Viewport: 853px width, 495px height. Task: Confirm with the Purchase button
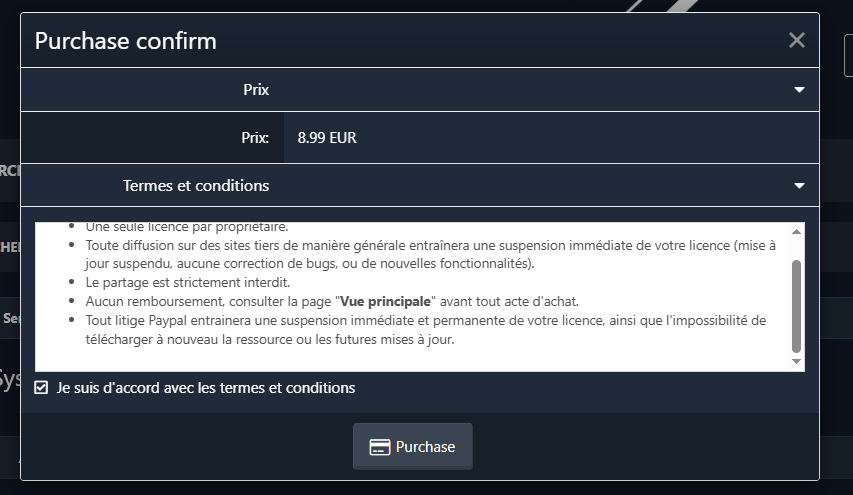pyautogui.click(x=413, y=447)
